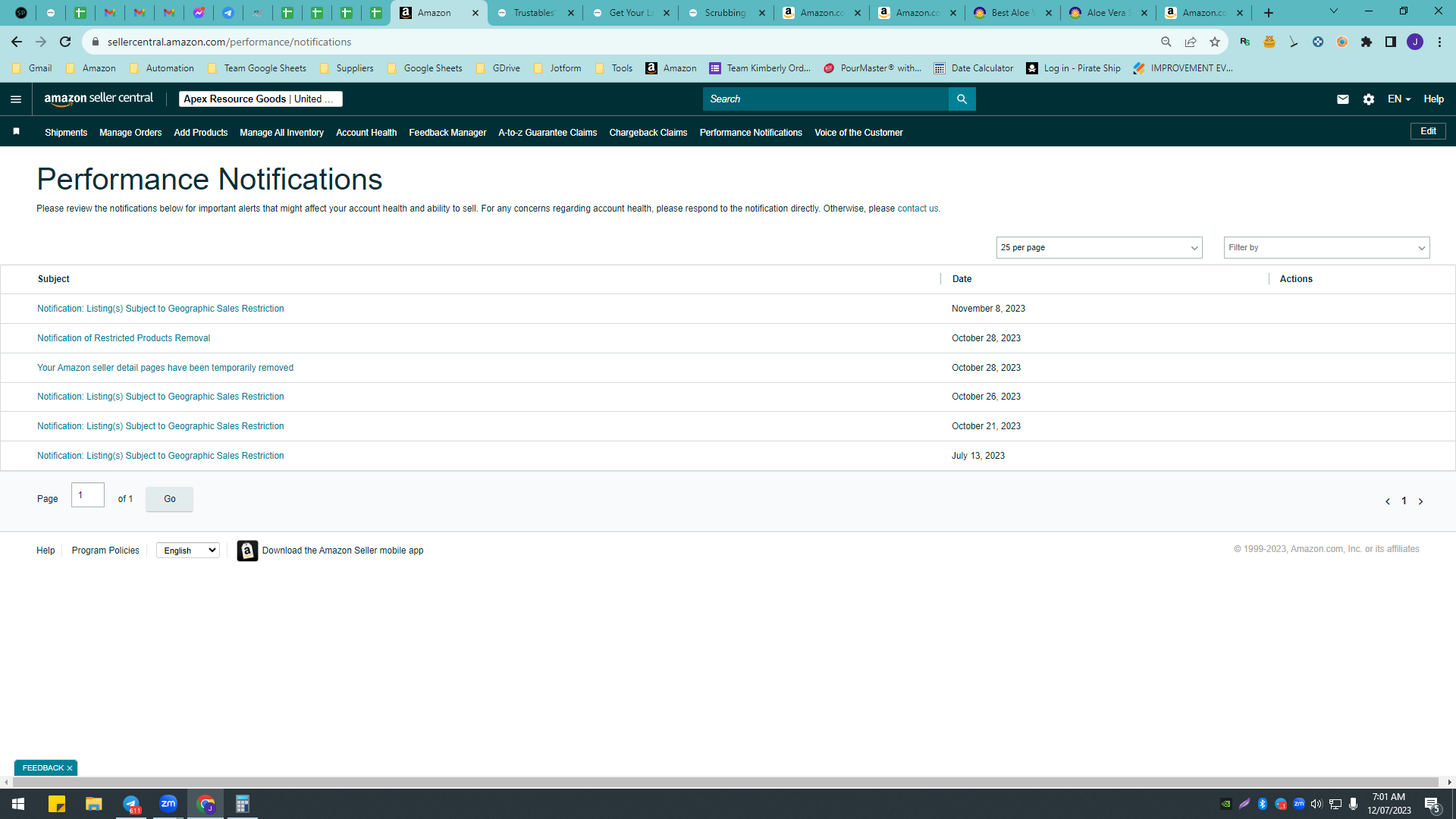
Task: Click the amazon seller central logo
Action: pyautogui.click(x=99, y=99)
